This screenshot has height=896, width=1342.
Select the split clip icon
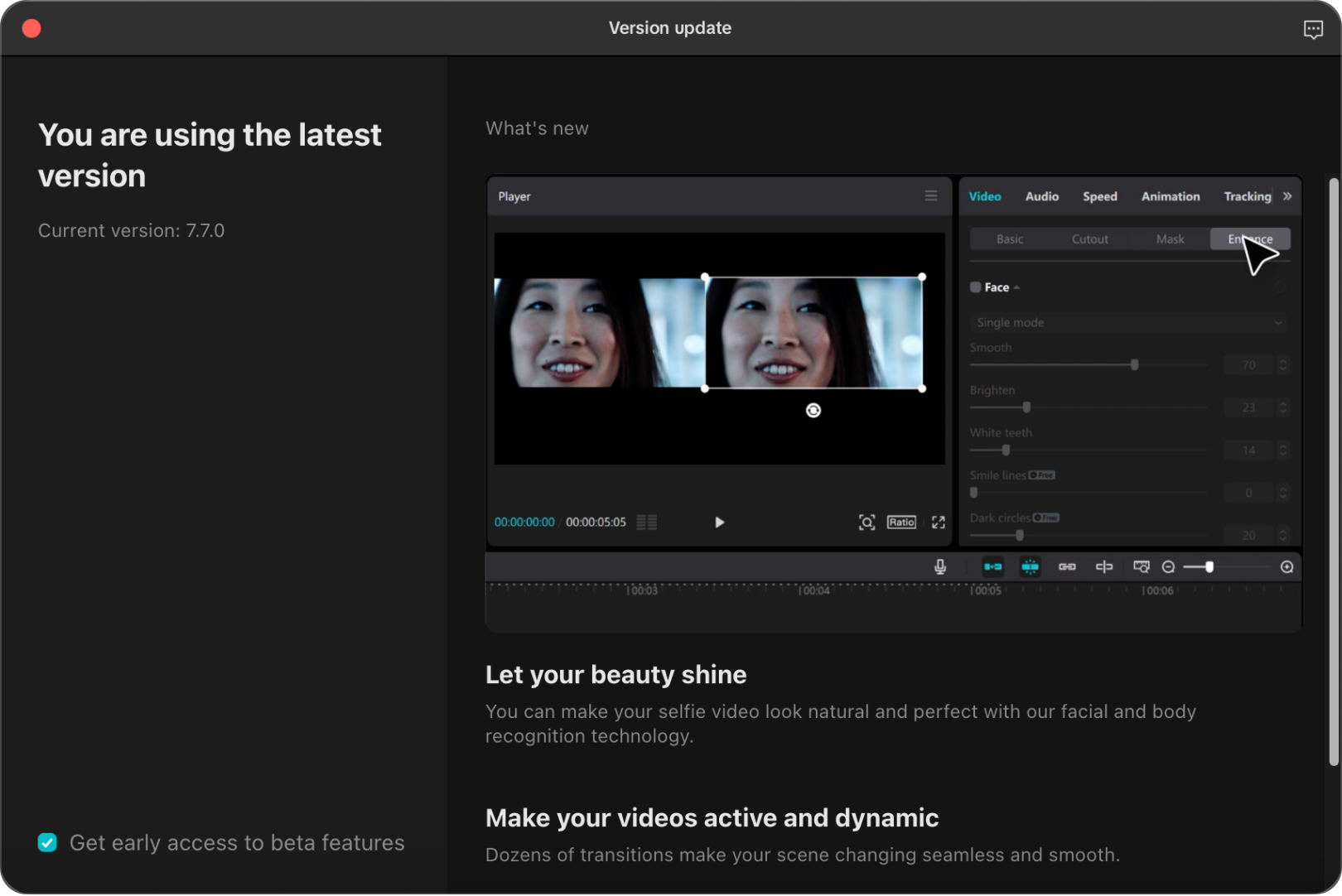click(1103, 566)
